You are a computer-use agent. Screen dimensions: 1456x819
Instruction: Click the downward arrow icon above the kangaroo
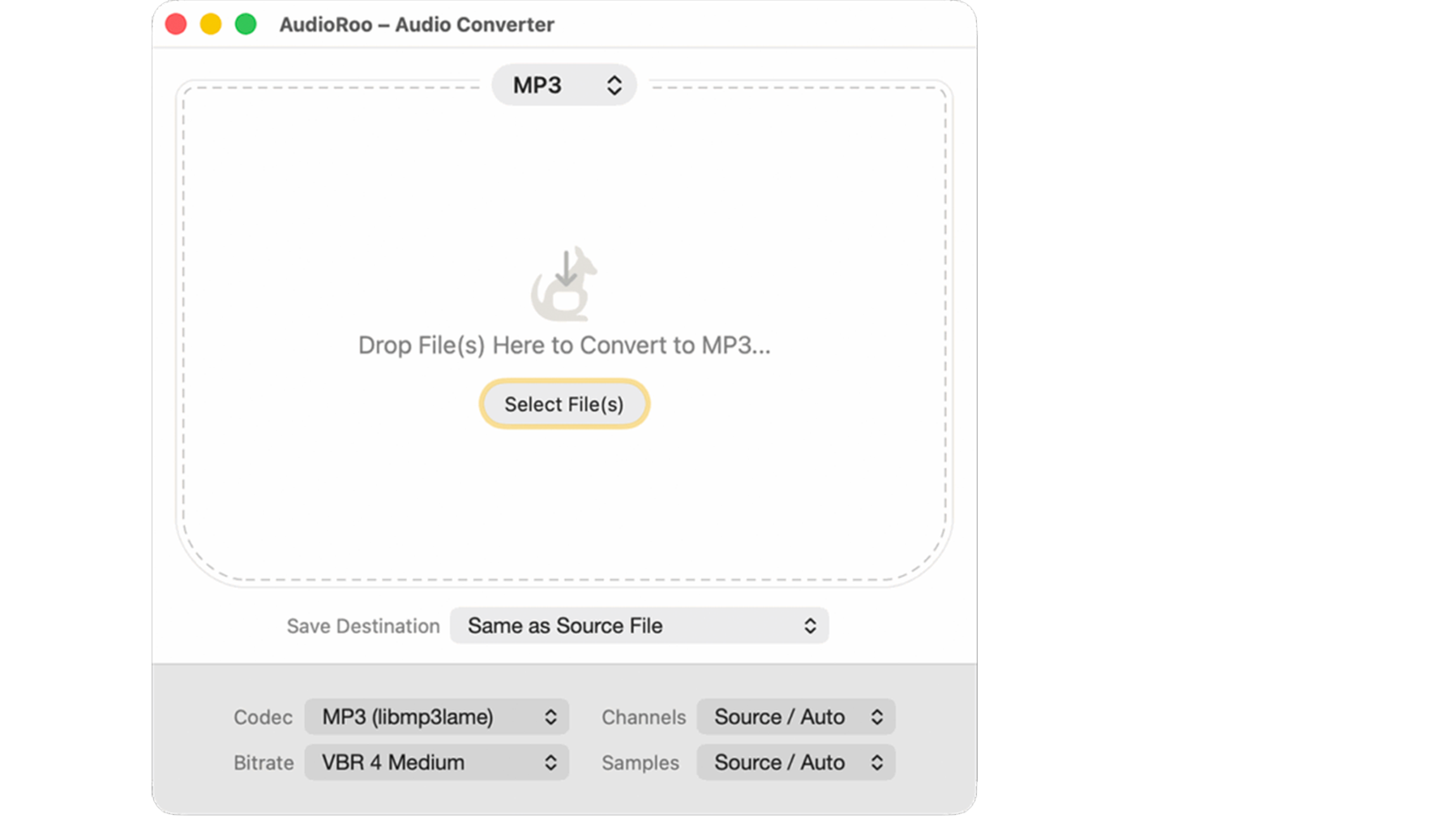pyautogui.click(x=567, y=268)
